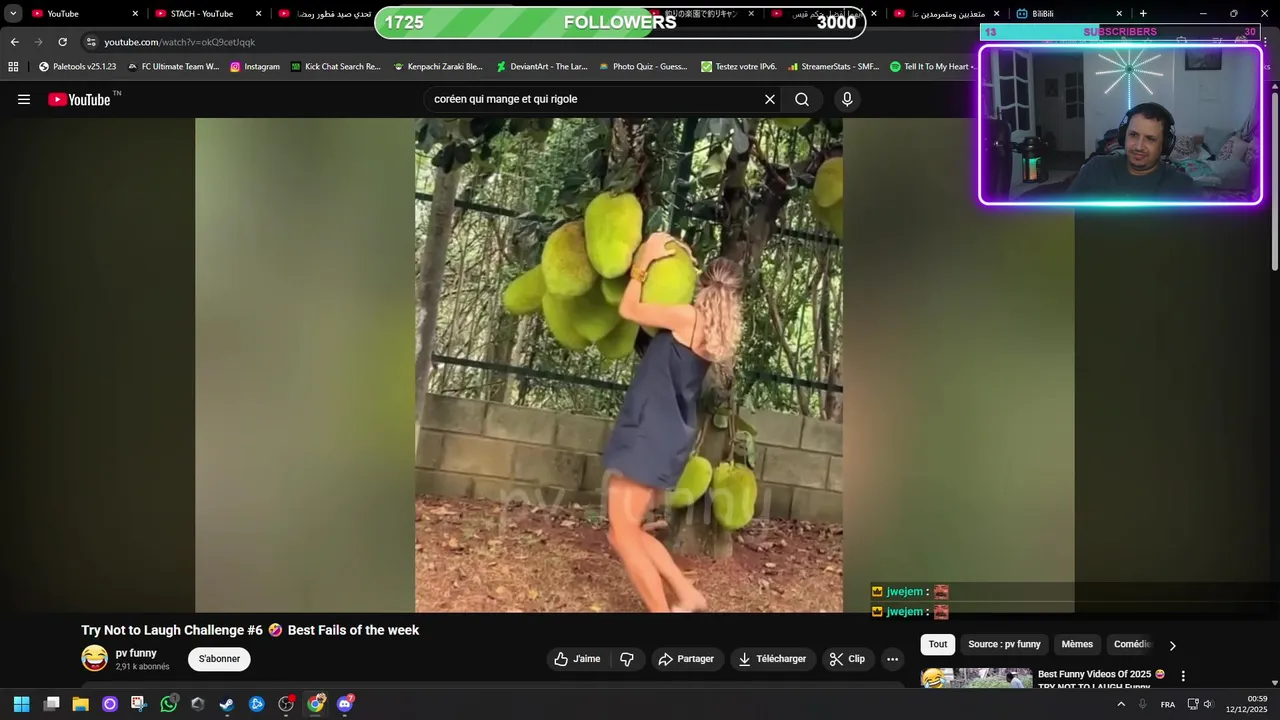Show more filter chips with the chevron
Viewport: 1280px width, 720px height.
(1173, 645)
